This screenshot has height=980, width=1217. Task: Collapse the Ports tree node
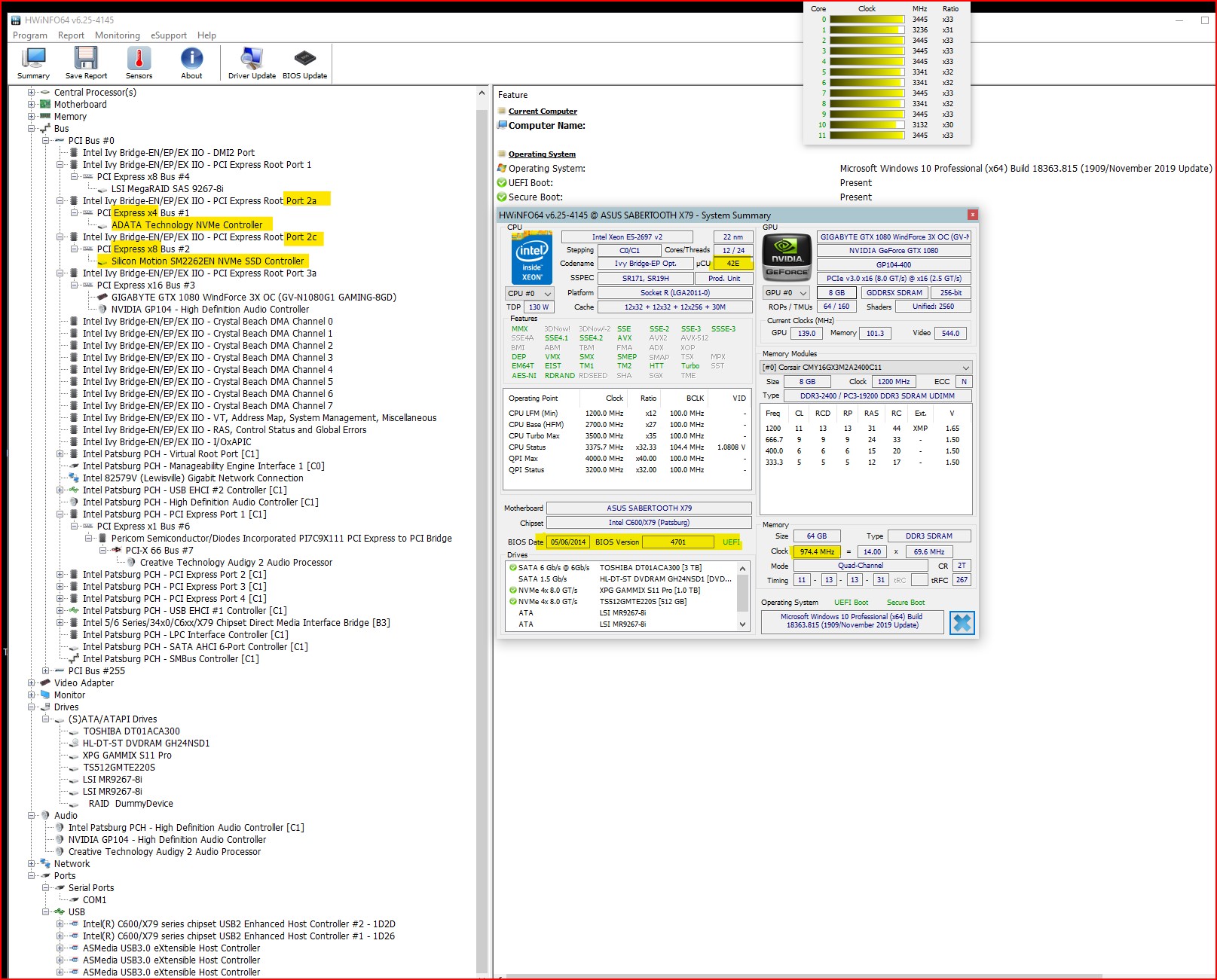(x=32, y=876)
